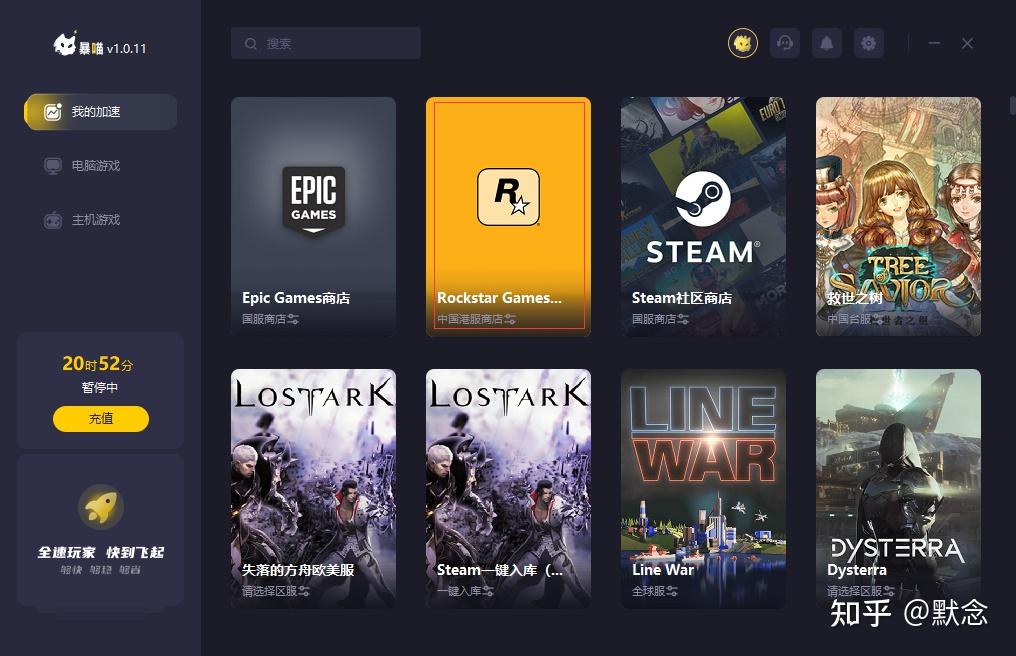Click the v1.0.11 version label

tap(127, 49)
